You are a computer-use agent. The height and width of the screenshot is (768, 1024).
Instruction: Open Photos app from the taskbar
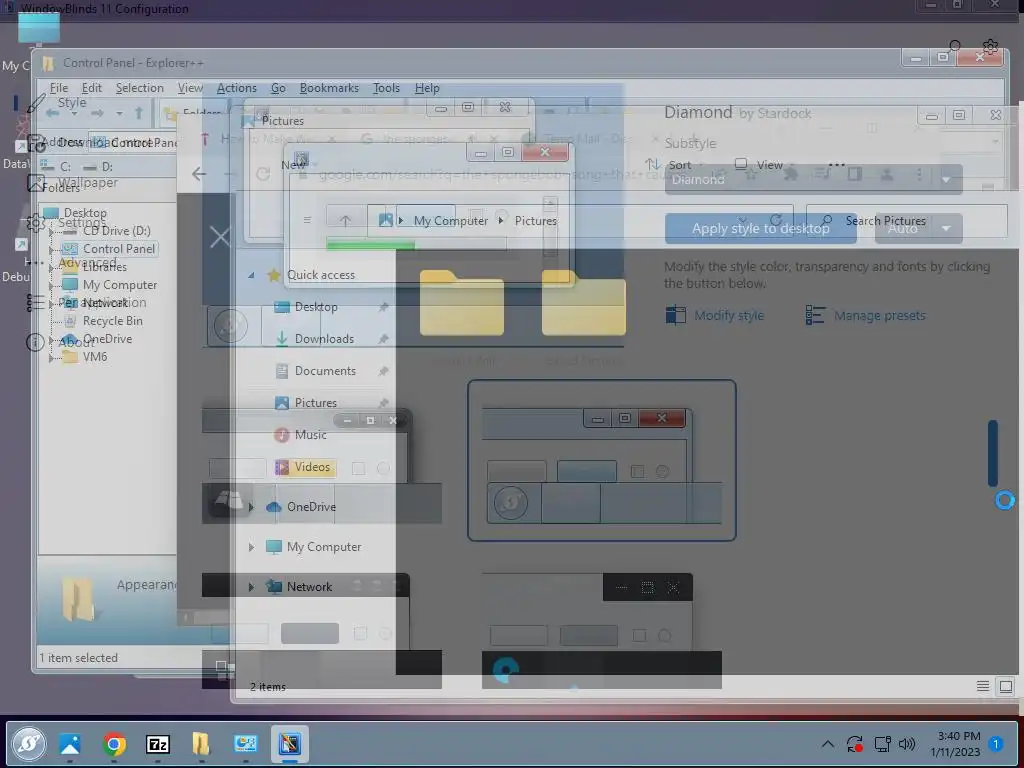(x=70, y=744)
